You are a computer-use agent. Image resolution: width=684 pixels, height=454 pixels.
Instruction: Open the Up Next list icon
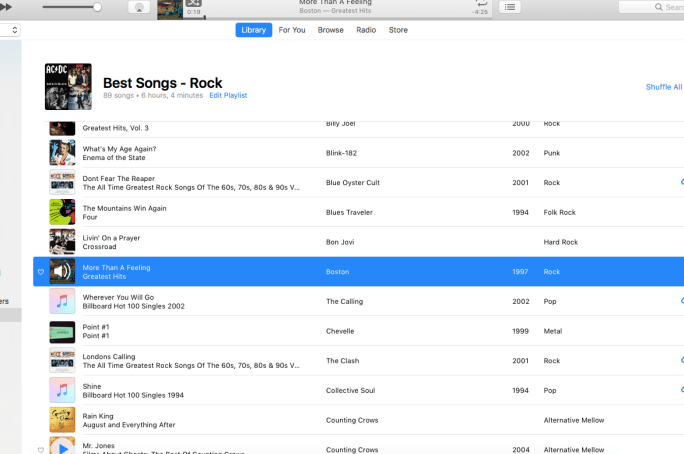pyautogui.click(x=510, y=7)
